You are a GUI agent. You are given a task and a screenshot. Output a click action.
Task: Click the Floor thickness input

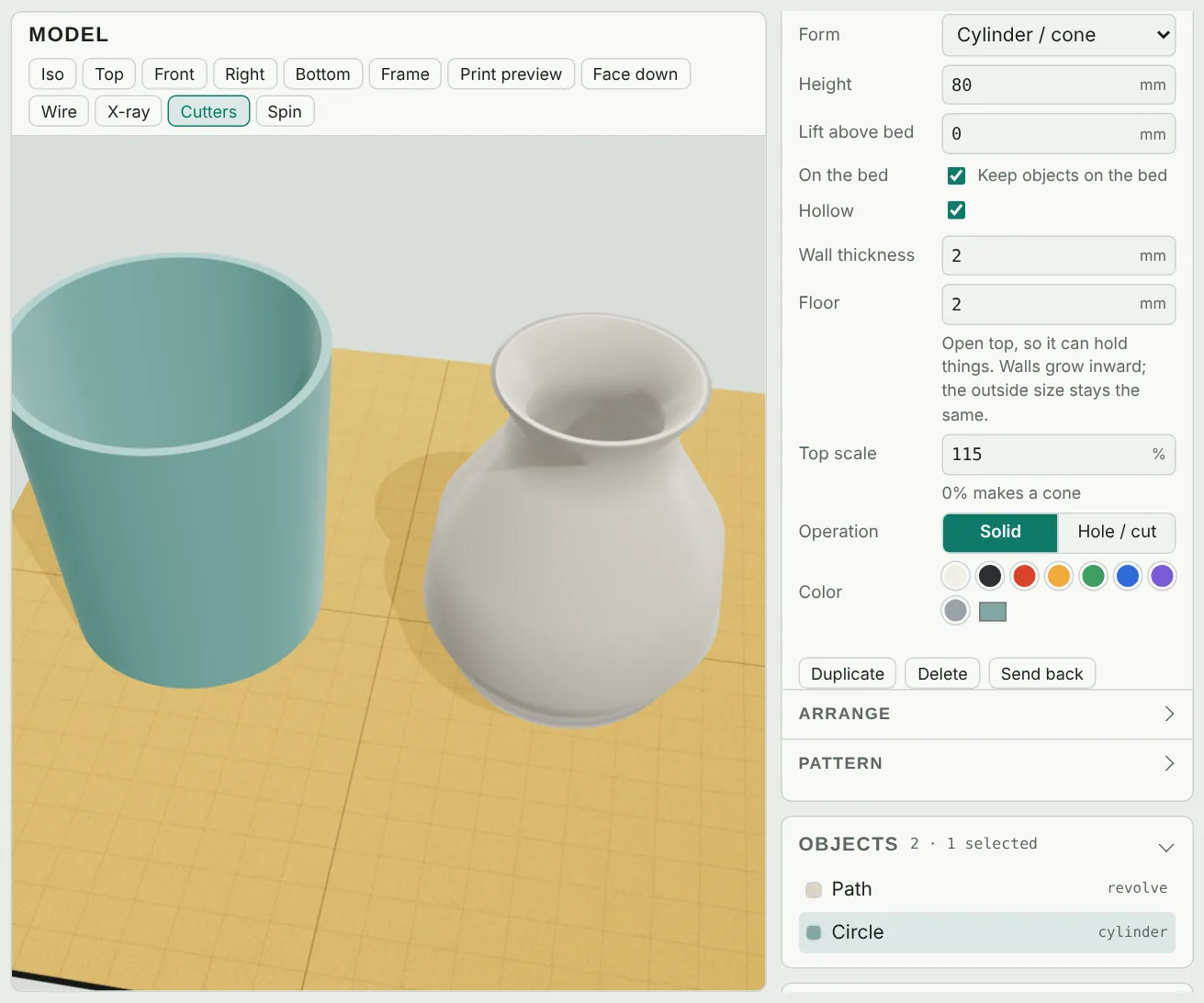[x=1059, y=304]
